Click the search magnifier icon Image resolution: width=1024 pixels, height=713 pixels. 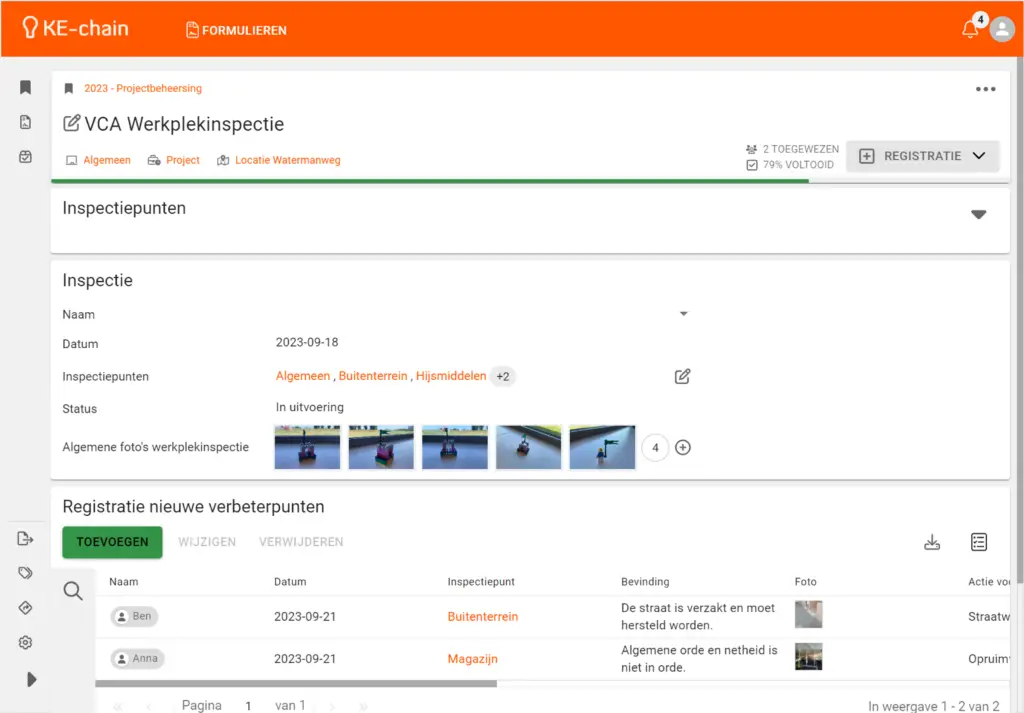pyautogui.click(x=73, y=591)
